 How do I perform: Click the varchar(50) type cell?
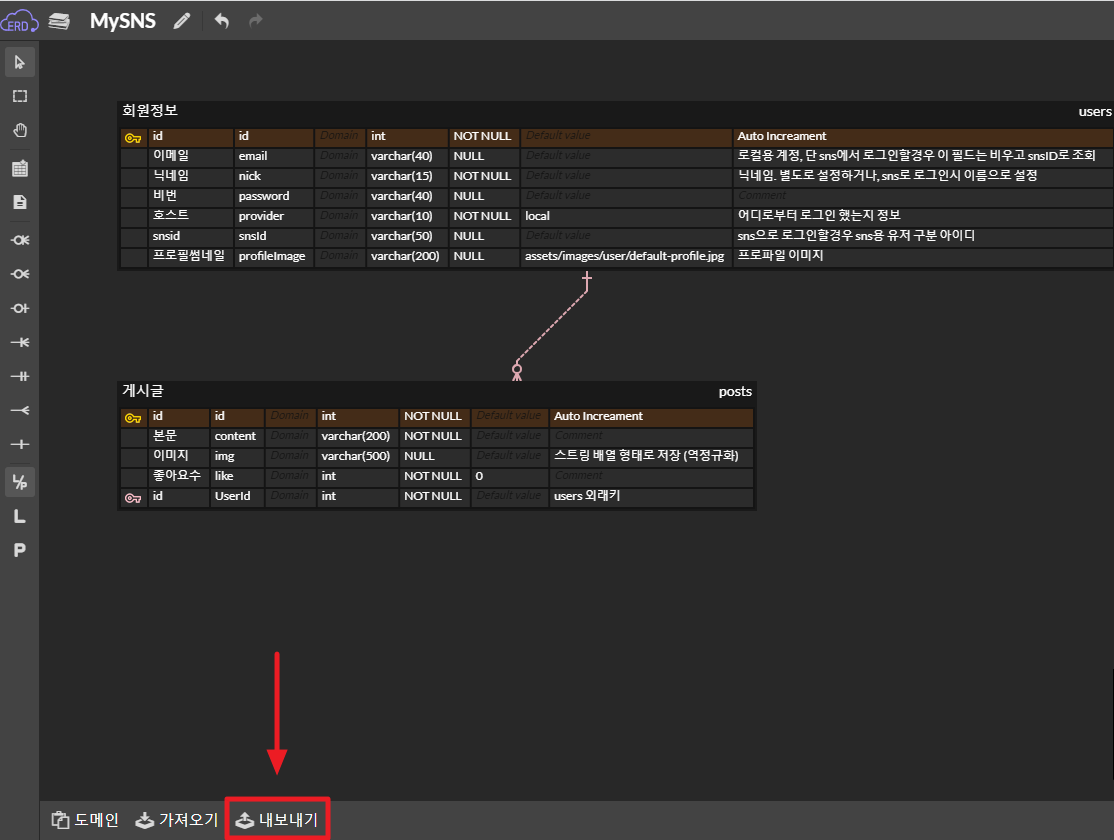coord(406,236)
